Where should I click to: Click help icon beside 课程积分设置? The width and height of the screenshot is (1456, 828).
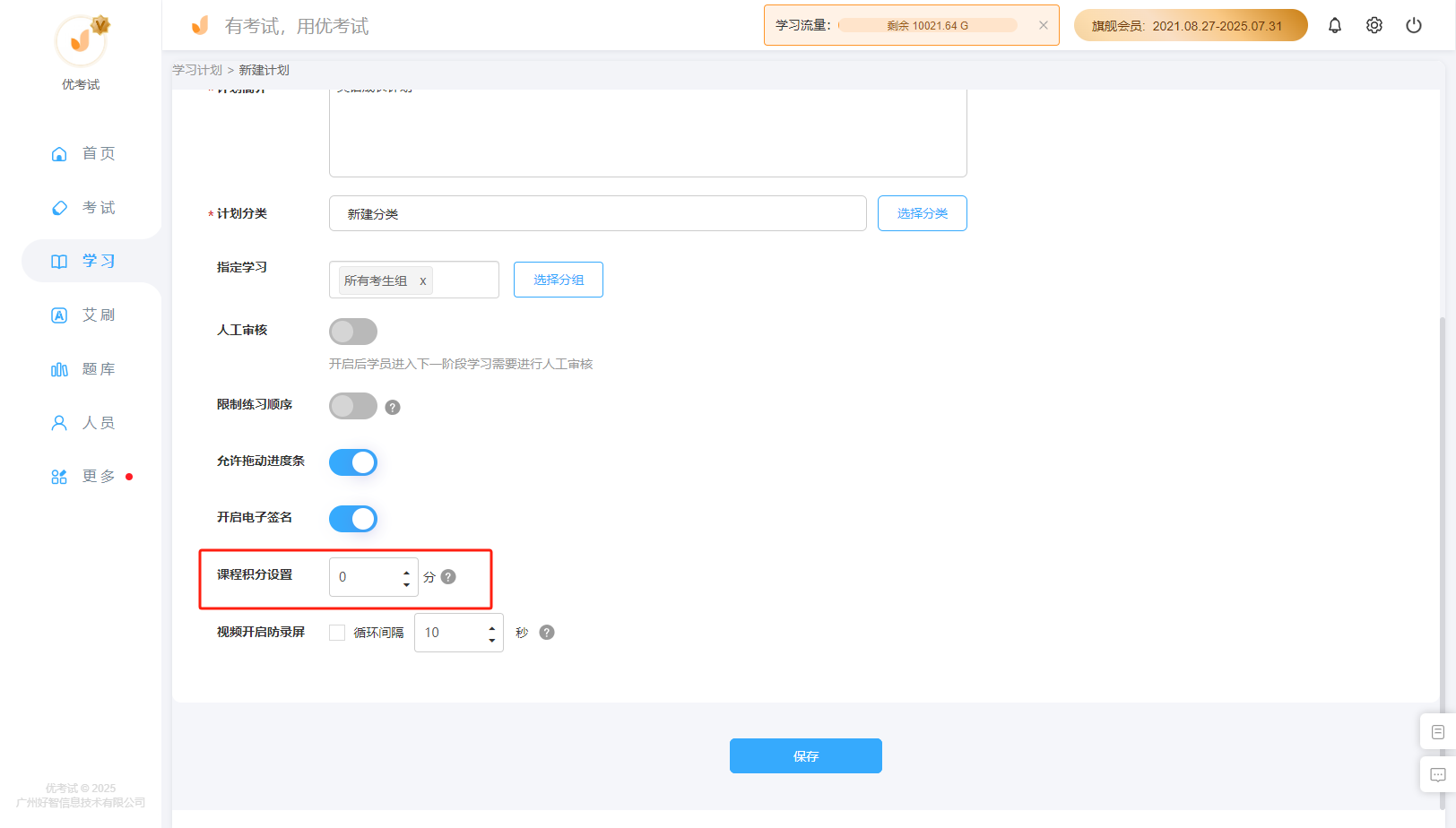coord(448,576)
